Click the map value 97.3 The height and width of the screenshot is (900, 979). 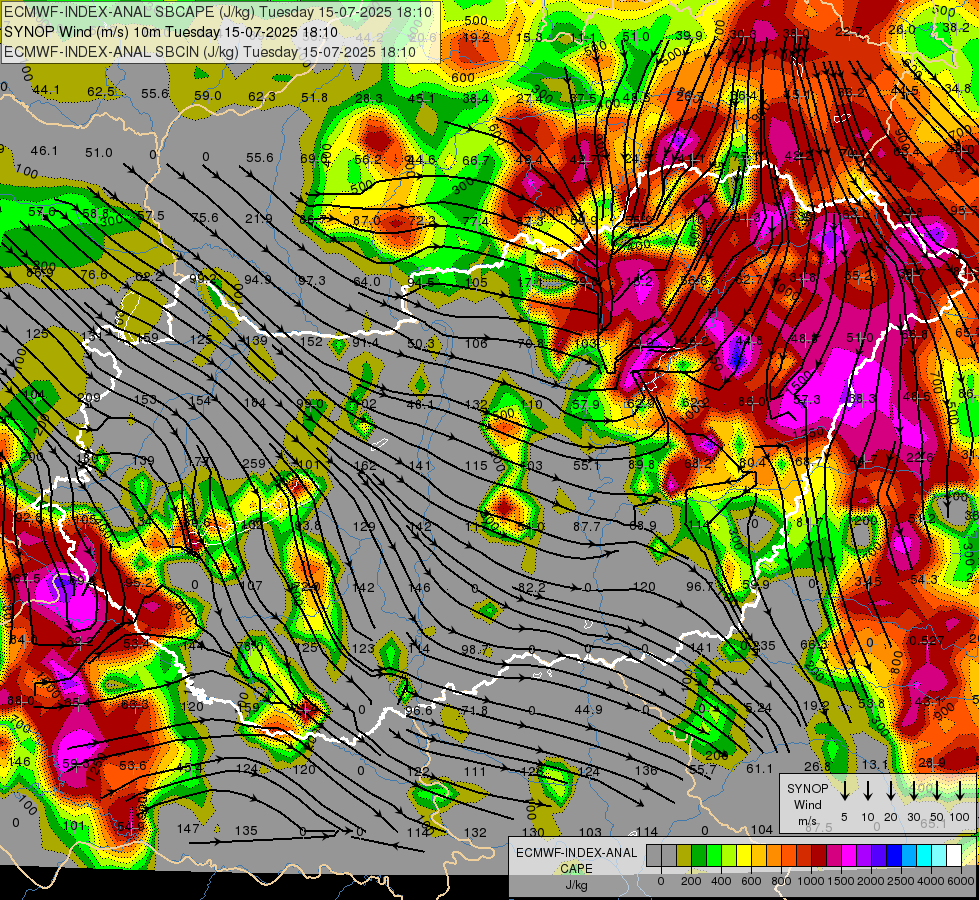(x=312, y=280)
